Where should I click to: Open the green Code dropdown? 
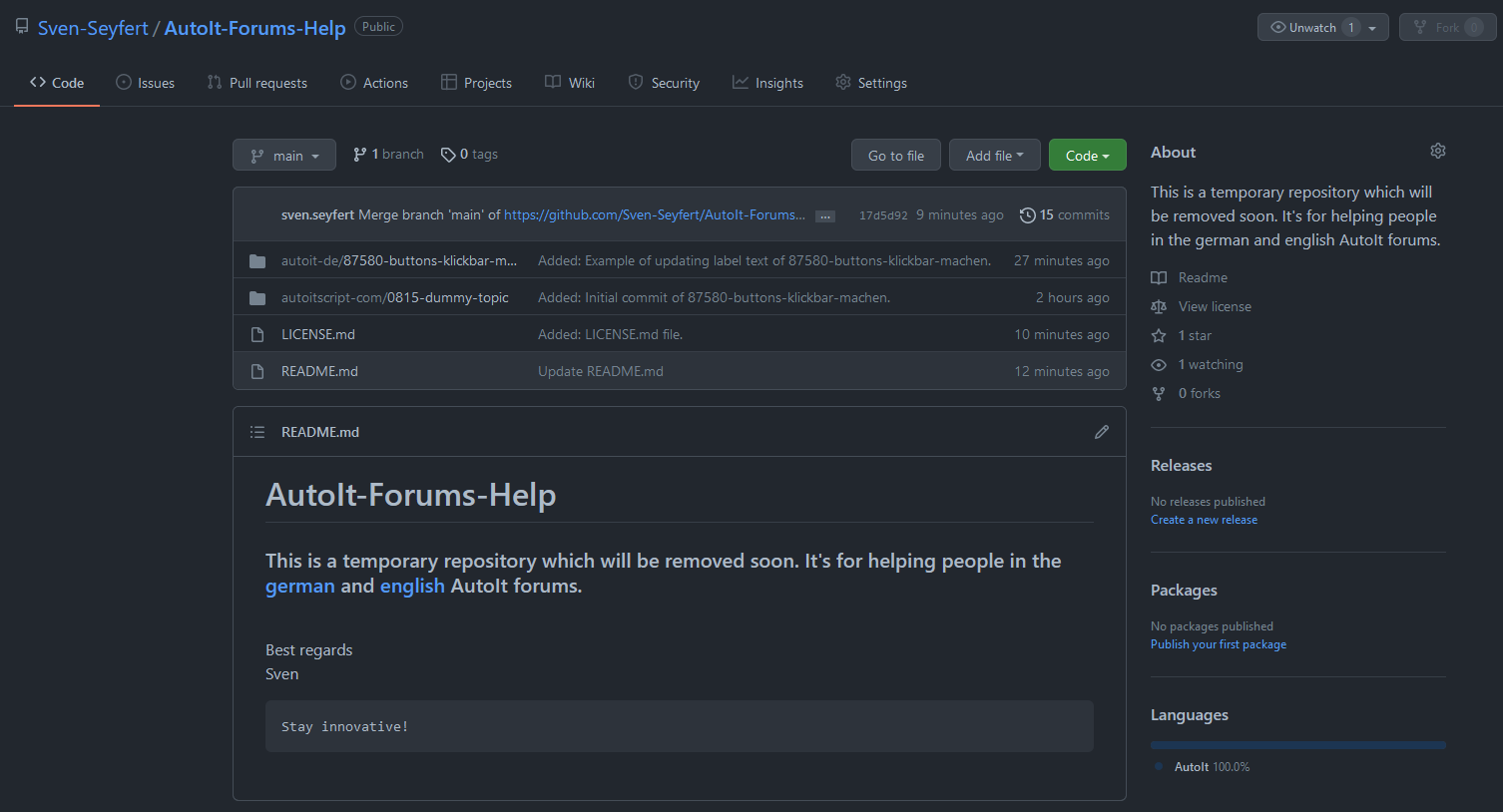click(x=1087, y=156)
